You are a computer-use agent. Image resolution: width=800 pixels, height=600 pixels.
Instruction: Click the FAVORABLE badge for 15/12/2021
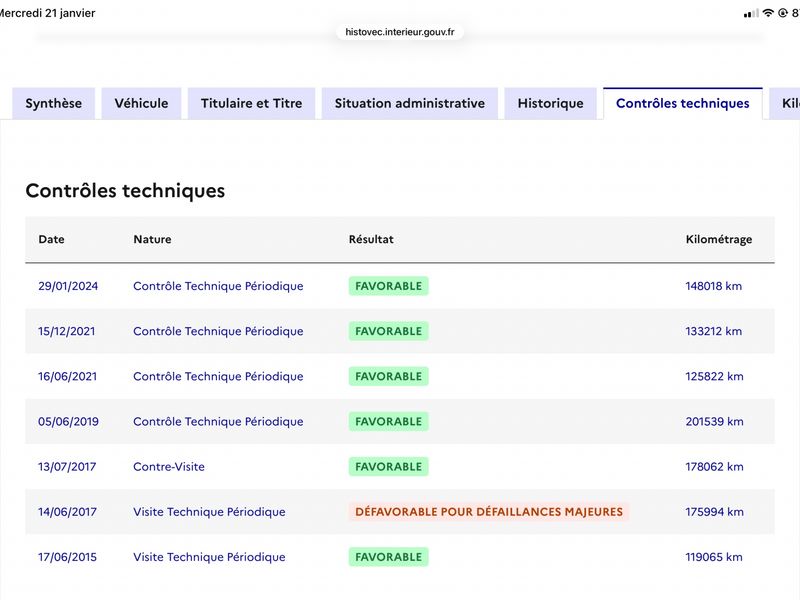click(x=388, y=331)
